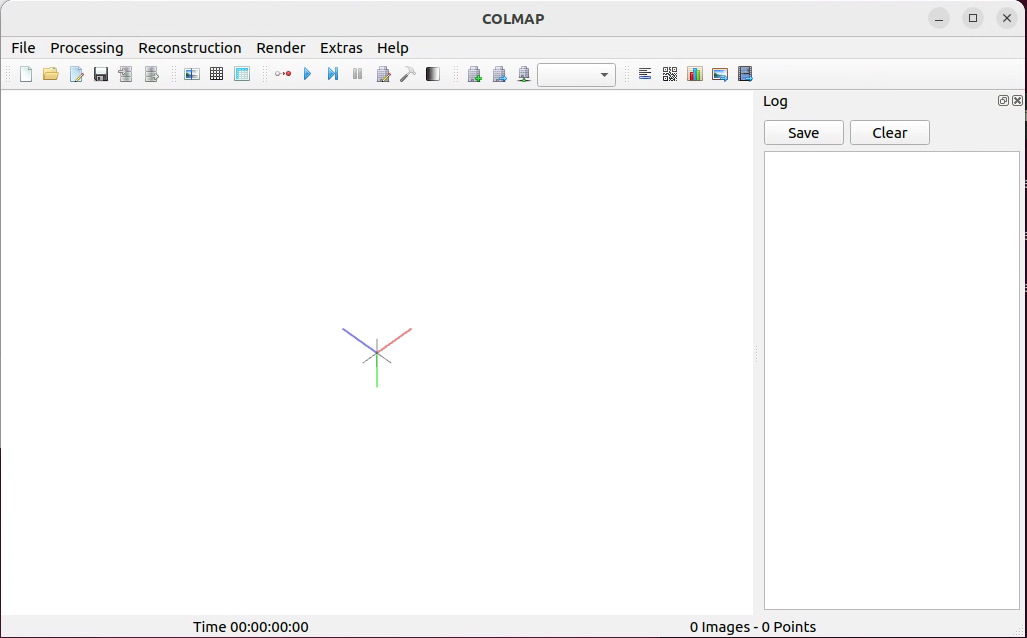1027x638 pixels.
Task: Click the Save button in Log panel
Action: (x=804, y=132)
